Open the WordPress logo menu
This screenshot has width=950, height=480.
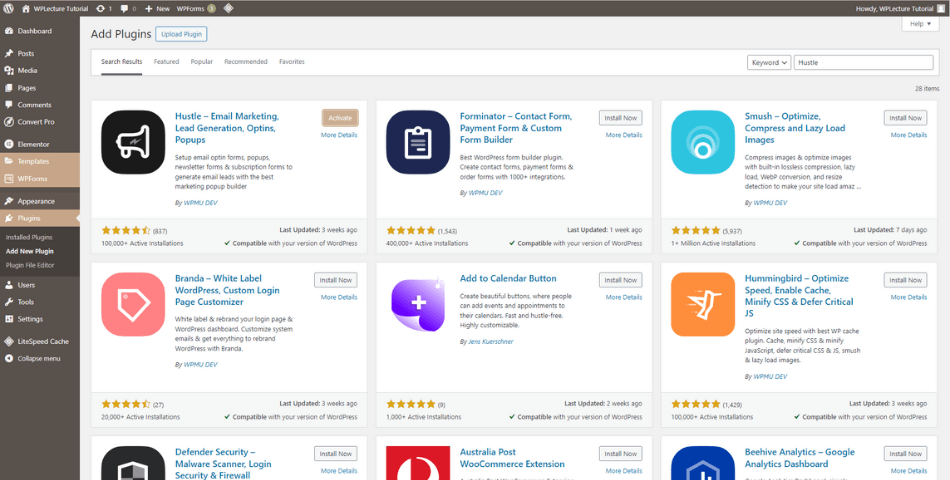[8, 8]
